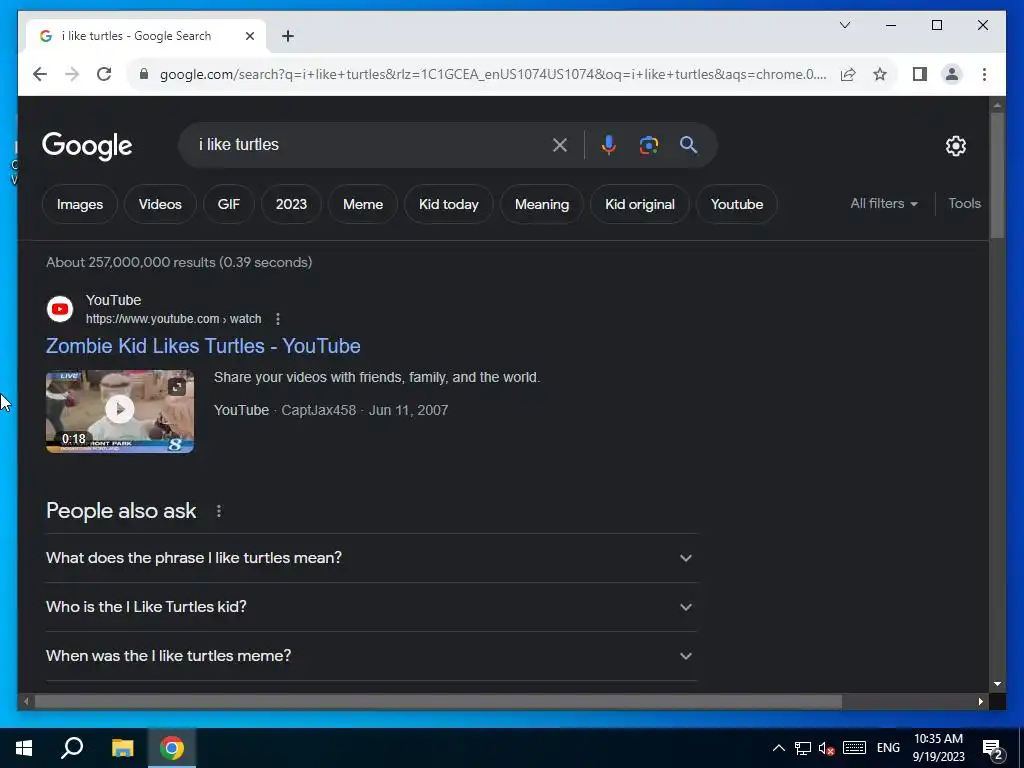The image size is (1024, 768).
Task: Open File Explorer from taskbar
Action: 122,748
